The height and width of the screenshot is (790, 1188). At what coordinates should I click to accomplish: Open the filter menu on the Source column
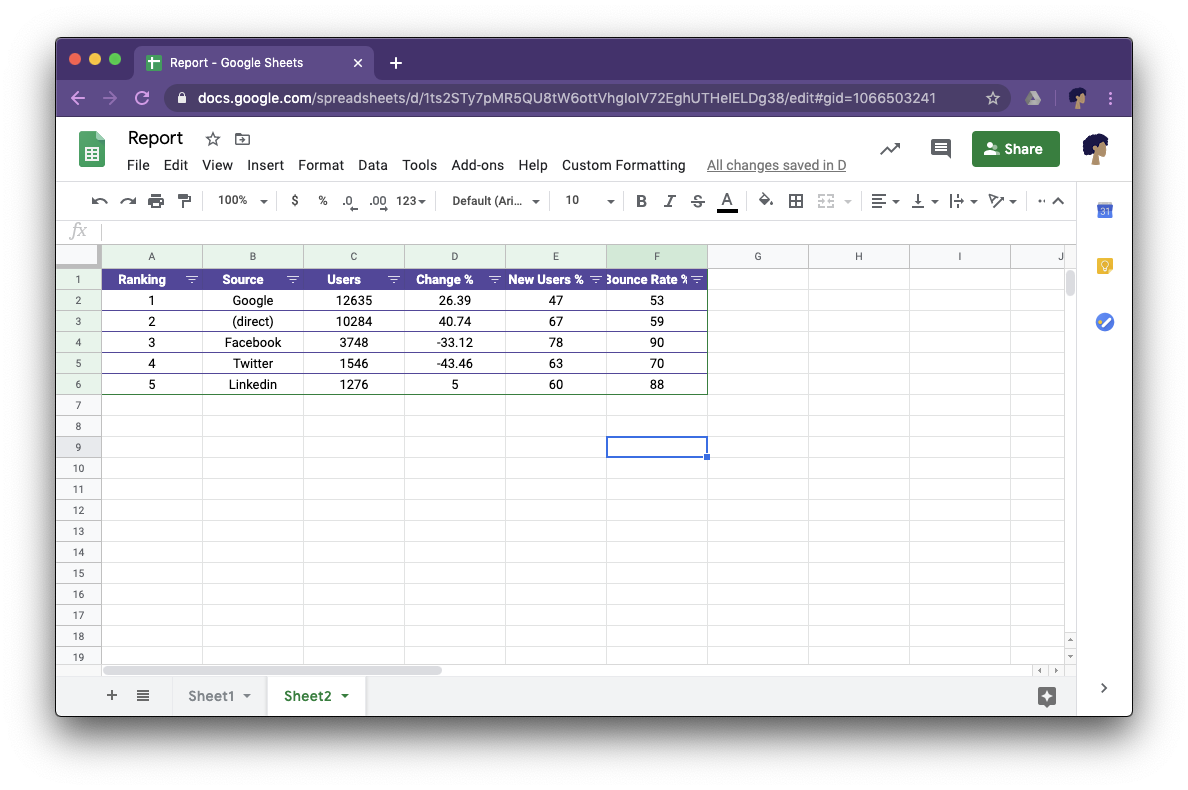coord(292,279)
